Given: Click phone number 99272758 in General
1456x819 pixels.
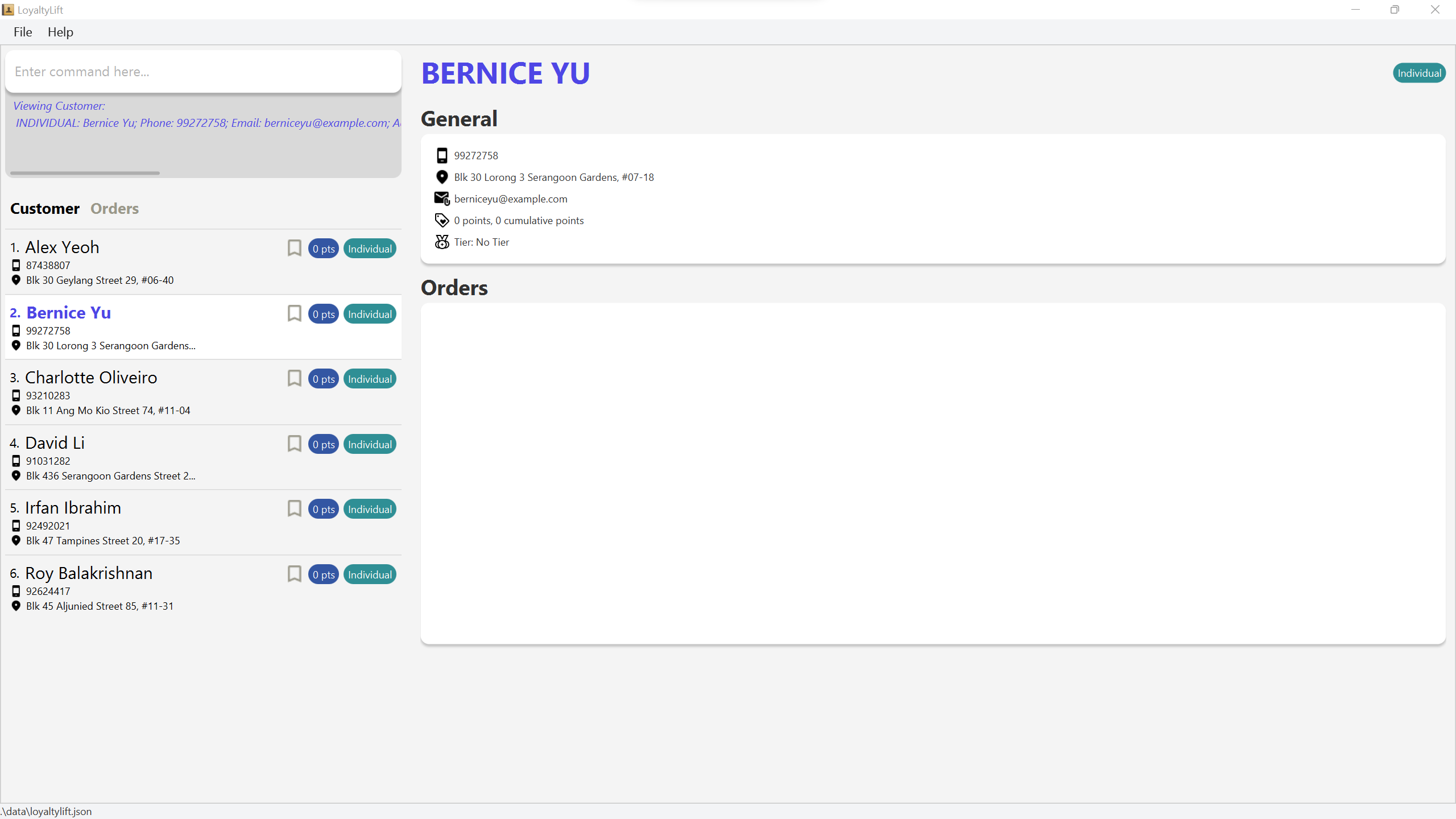Looking at the screenshot, I should (476, 155).
